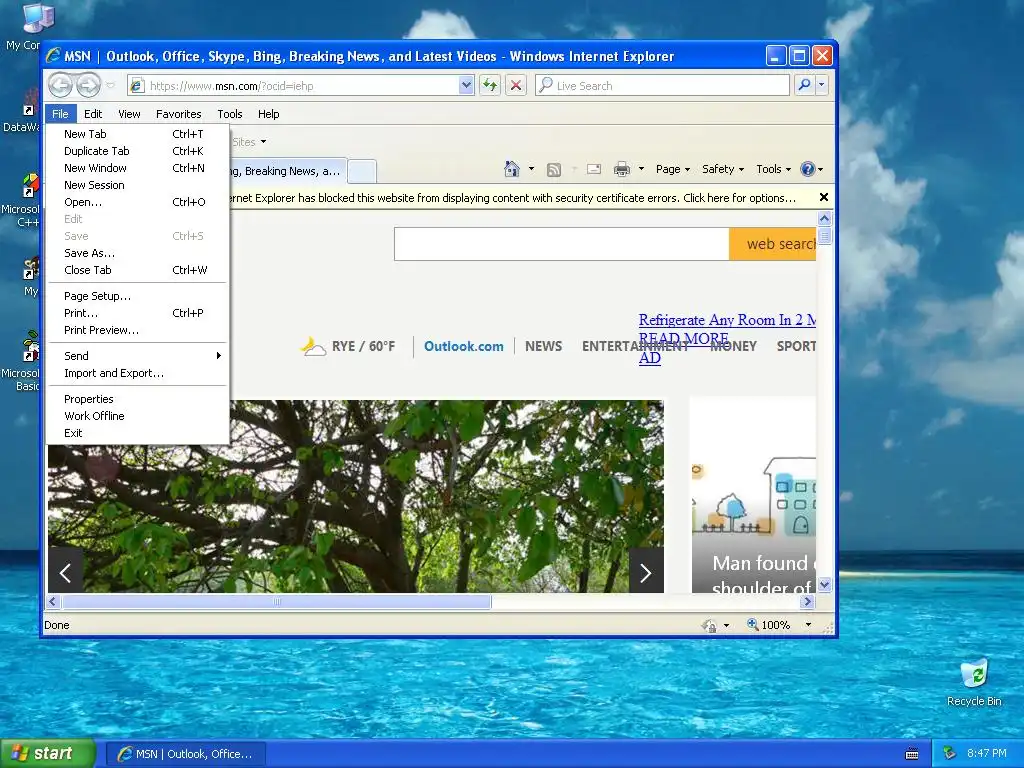This screenshot has height=768, width=1024.
Task: Open Properties from File menu
Action: point(138,399)
